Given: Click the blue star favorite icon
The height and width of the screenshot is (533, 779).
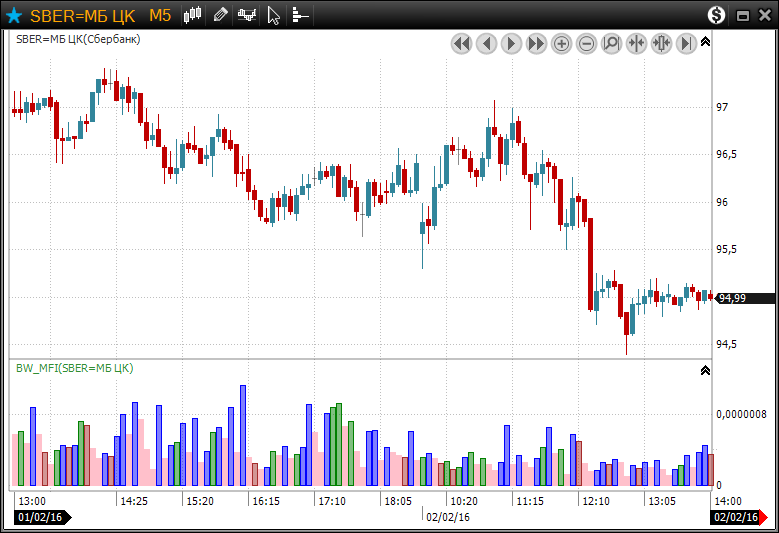Looking at the screenshot, I should 14,15.
